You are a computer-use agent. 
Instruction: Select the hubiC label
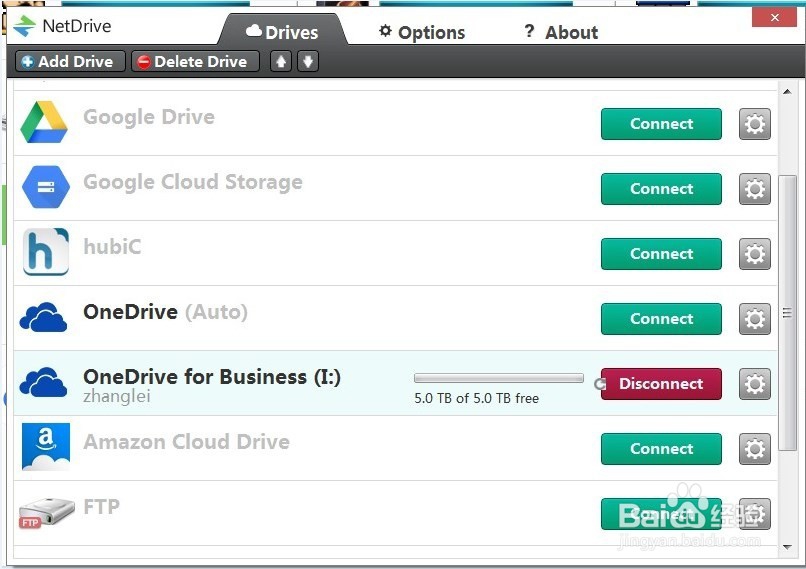(112, 247)
